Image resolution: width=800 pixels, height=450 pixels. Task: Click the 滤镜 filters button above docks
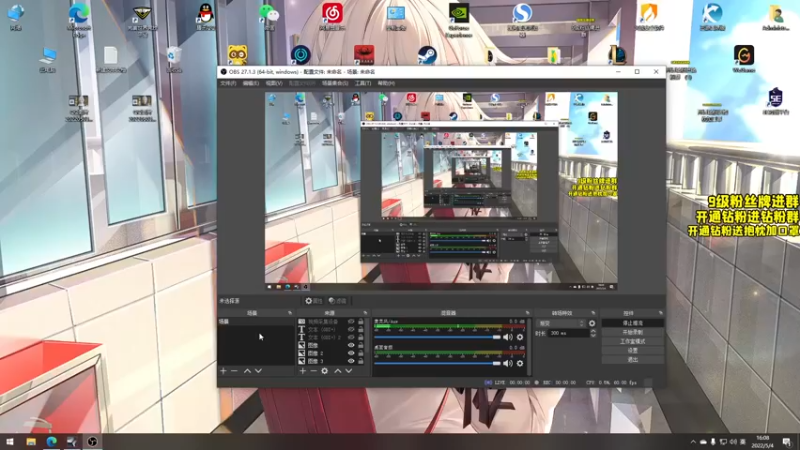[338, 301]
